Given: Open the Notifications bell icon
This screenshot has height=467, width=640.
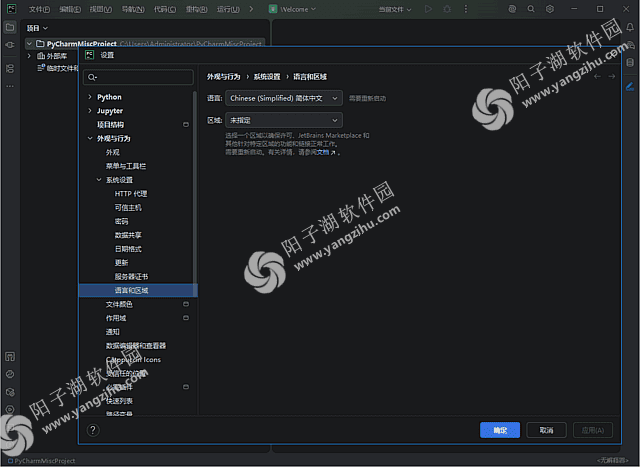Looking at the screenshot, I should (630, 27).
